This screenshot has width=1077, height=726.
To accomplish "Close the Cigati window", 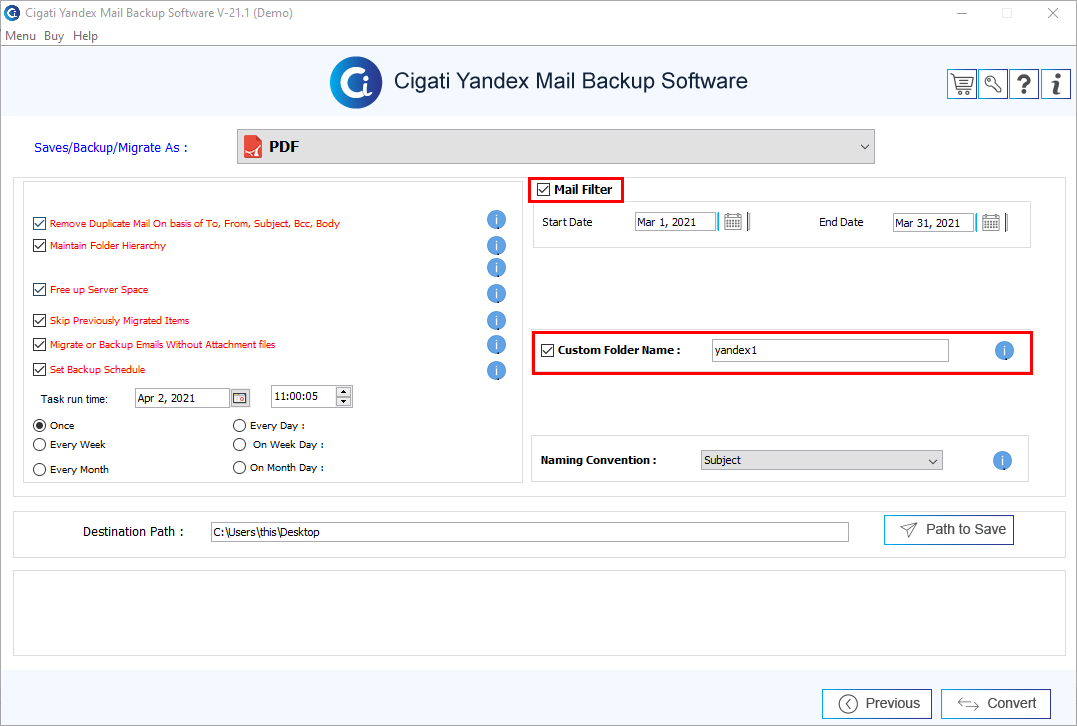I will pyautogui.click(x=1052, y=13).
